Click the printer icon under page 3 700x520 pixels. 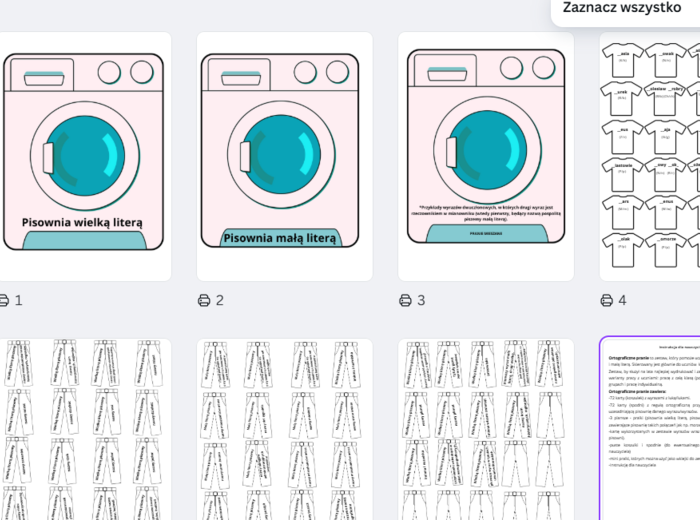pos(405,300)
